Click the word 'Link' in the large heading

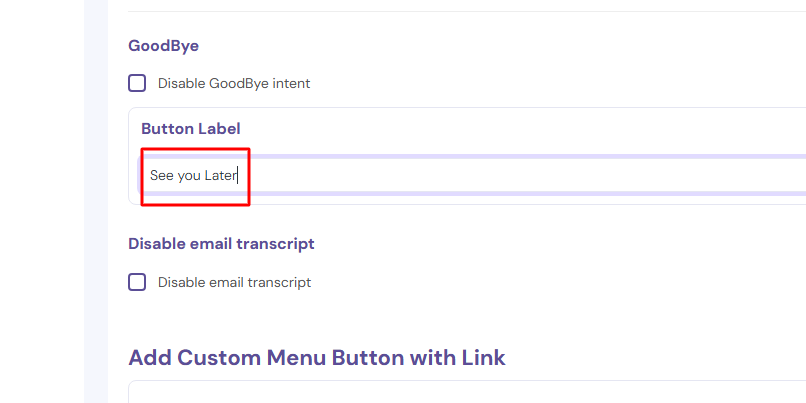click(x=479, y=357)
